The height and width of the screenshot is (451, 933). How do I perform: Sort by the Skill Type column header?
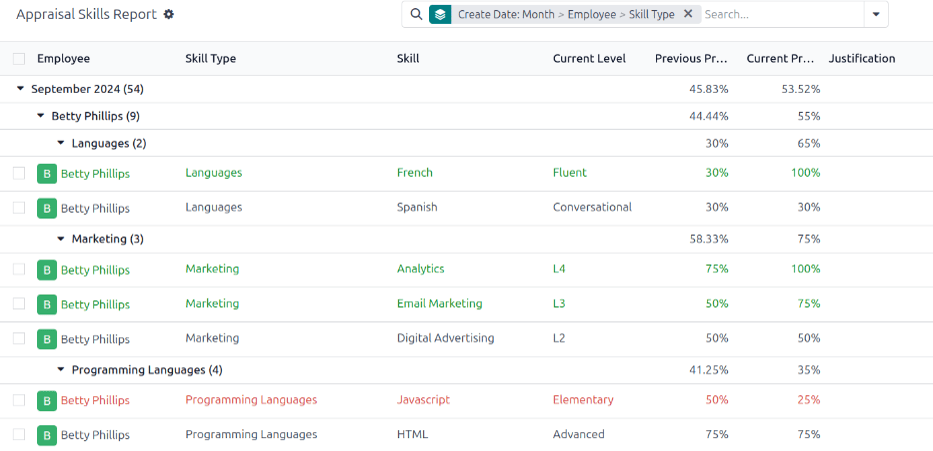(211, 59)
